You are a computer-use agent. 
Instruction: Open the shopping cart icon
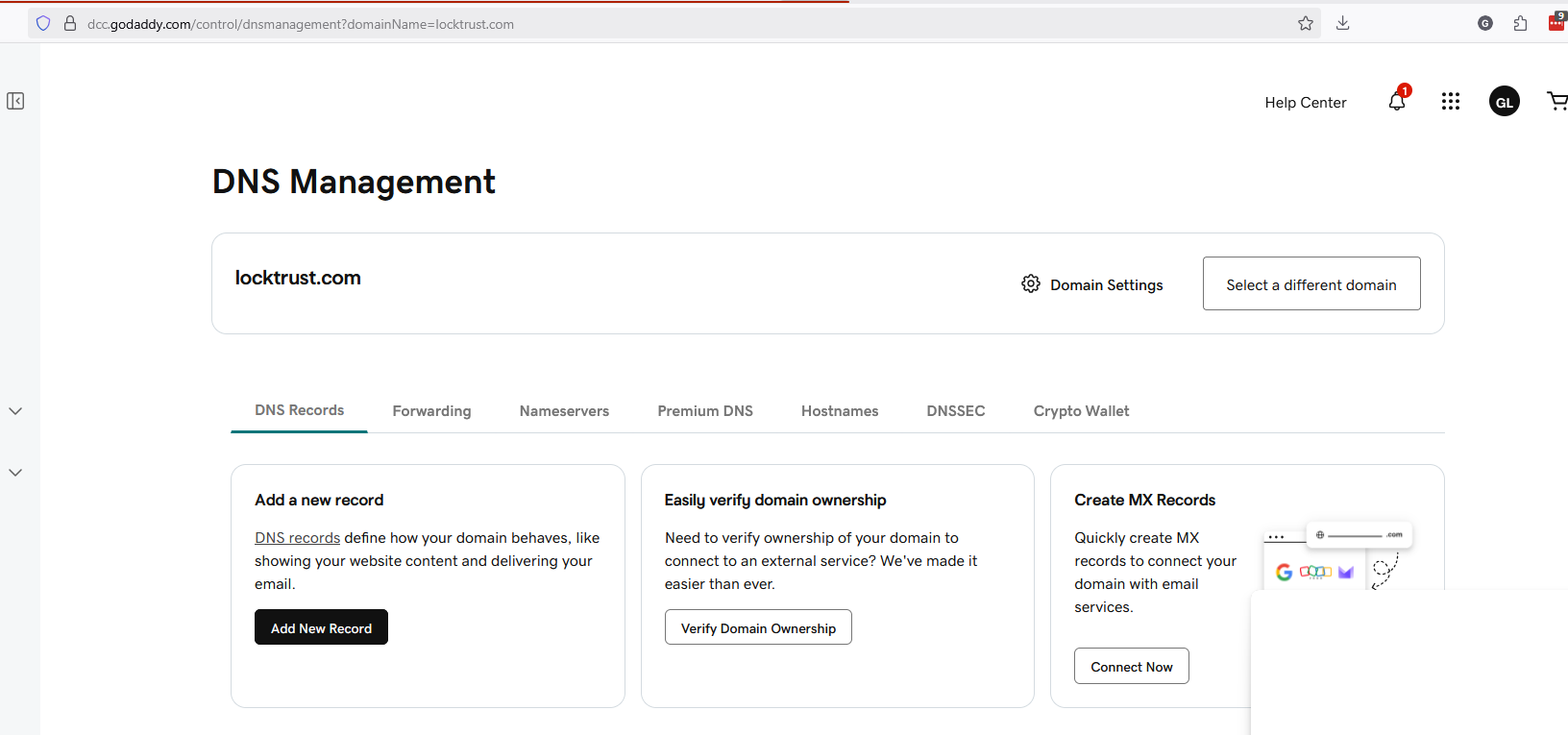[1557, 101]
